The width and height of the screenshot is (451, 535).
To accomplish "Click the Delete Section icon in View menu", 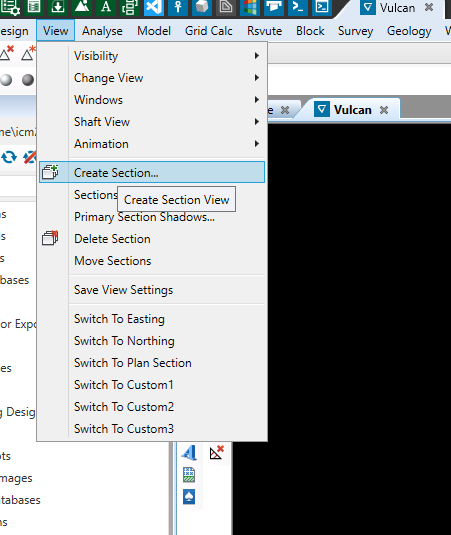I will [50, 238].
